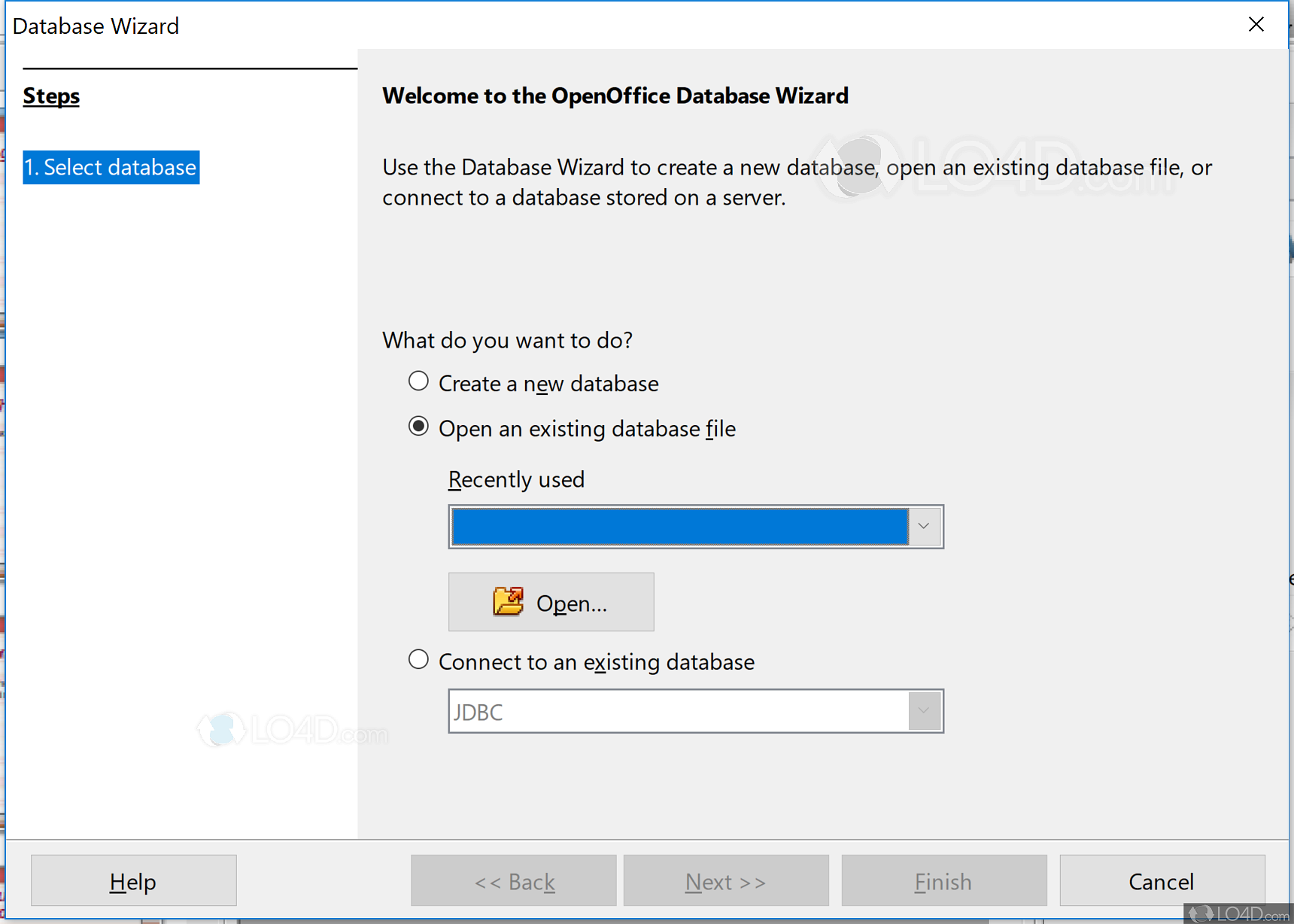Click the highlighted blue combo box area
The height and width of the screenshot is (924, 1294).
677,526
